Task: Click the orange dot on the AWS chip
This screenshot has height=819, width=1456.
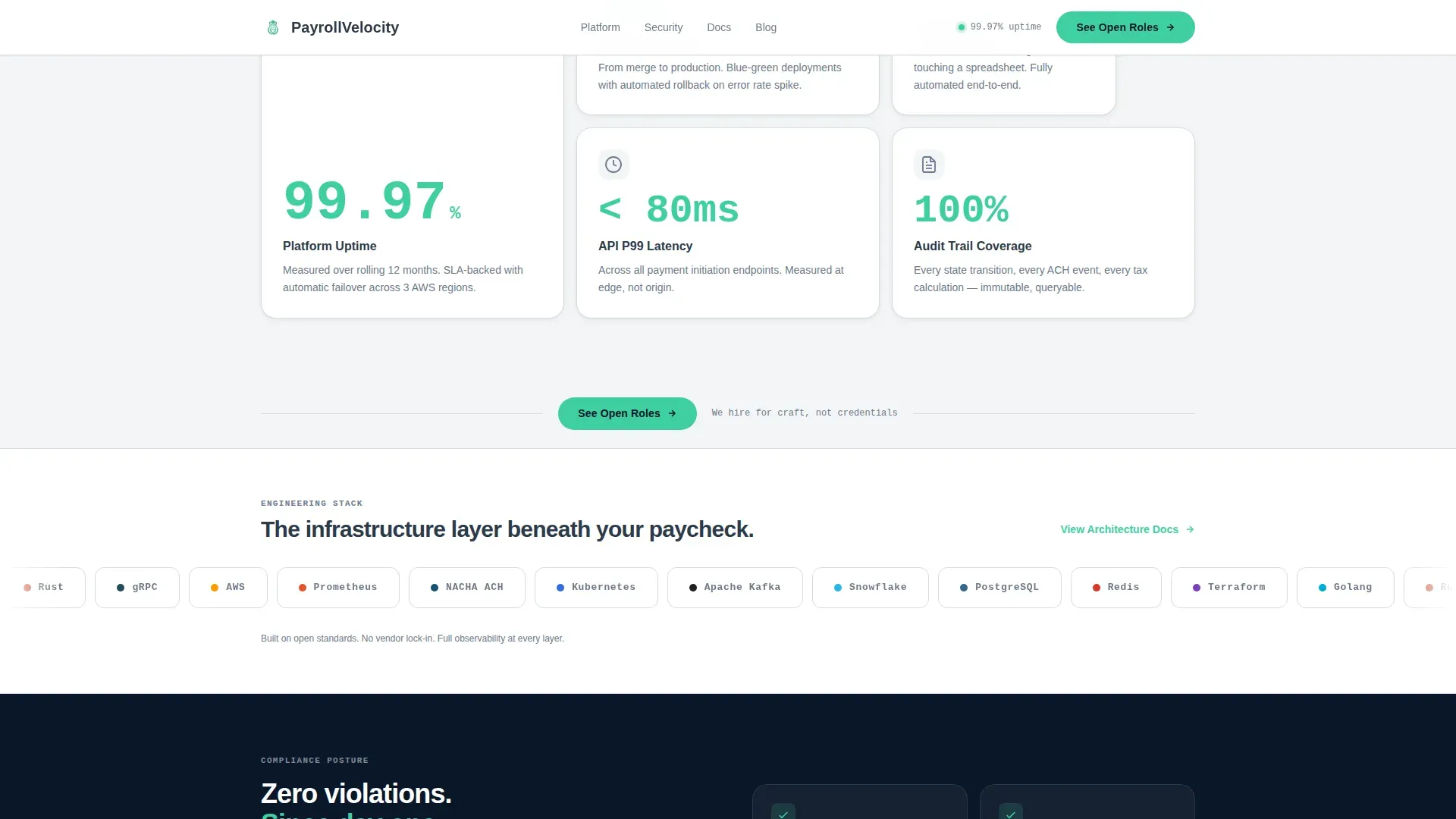Action: [215, 588]
